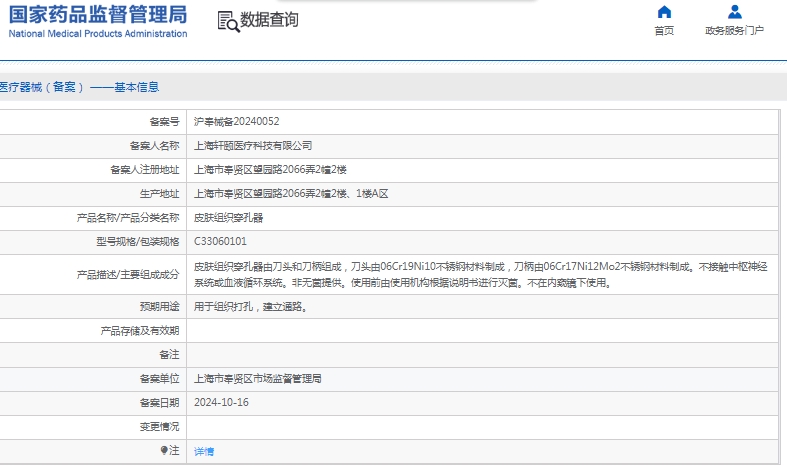Click the 国家药品监督管理局 logo
The height and width of the screenshot is (470, 787).
(98, 15)
